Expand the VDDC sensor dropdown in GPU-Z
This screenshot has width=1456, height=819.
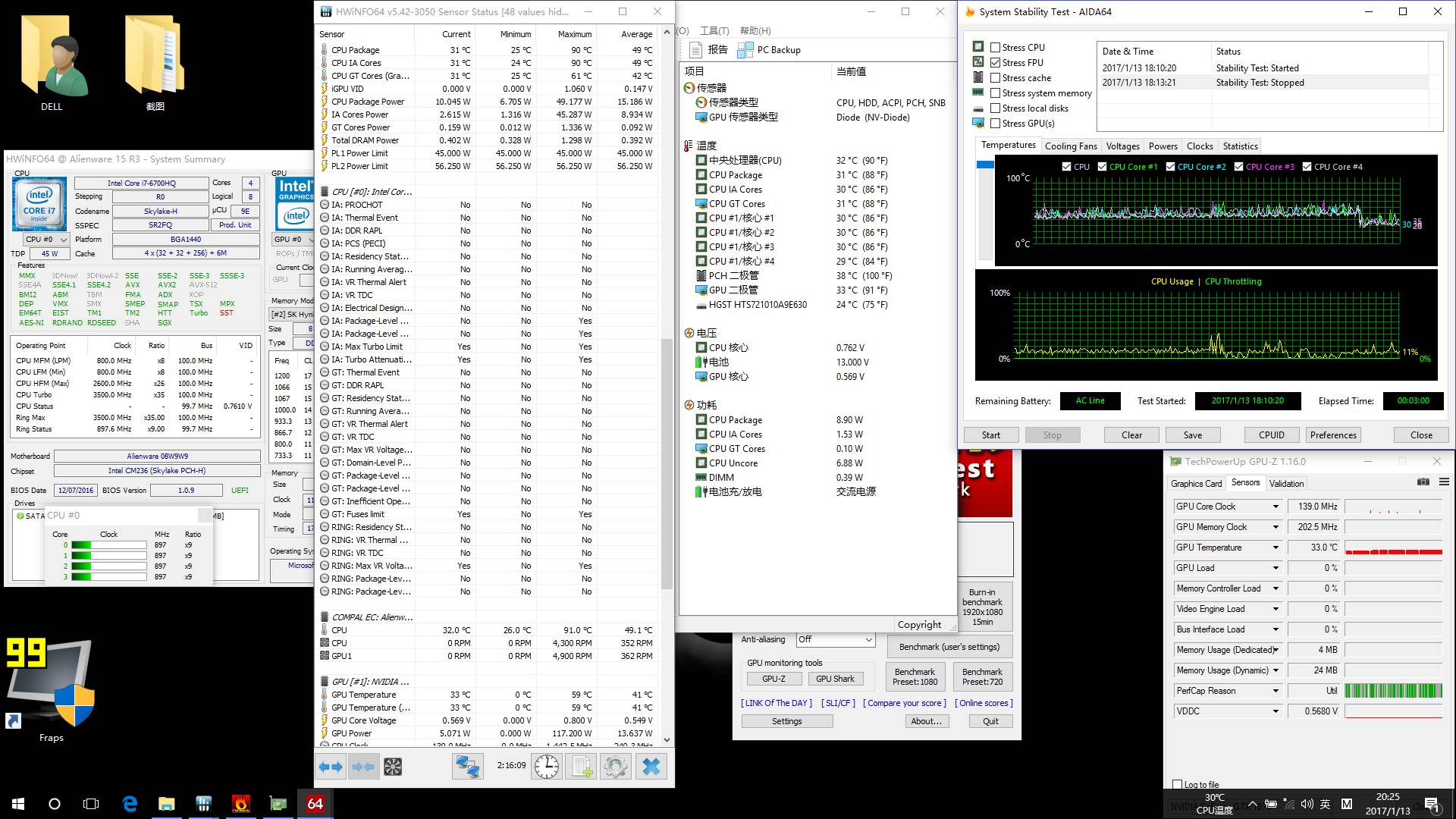tap(1274, 711)
